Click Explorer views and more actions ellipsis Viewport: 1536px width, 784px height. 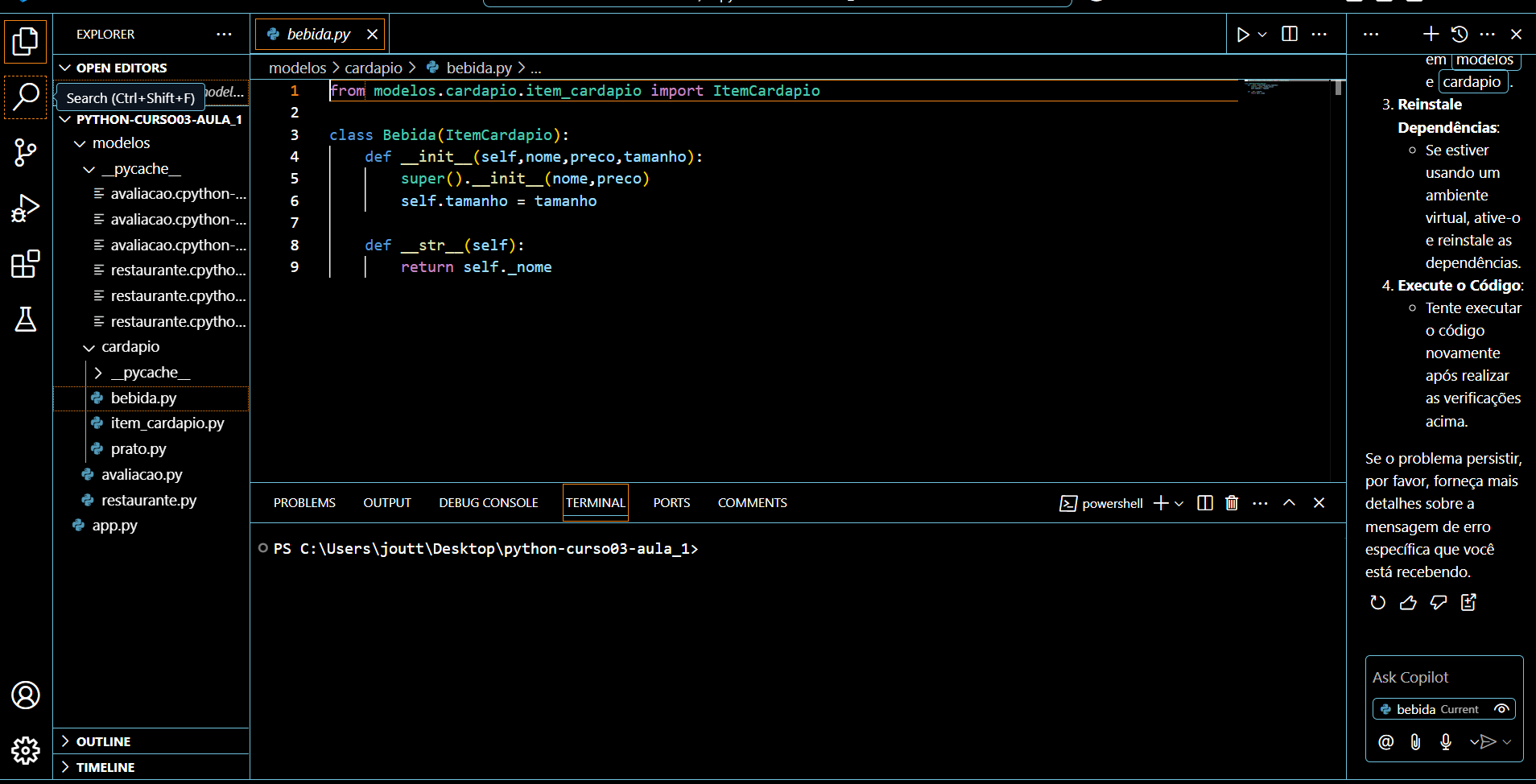224,35
